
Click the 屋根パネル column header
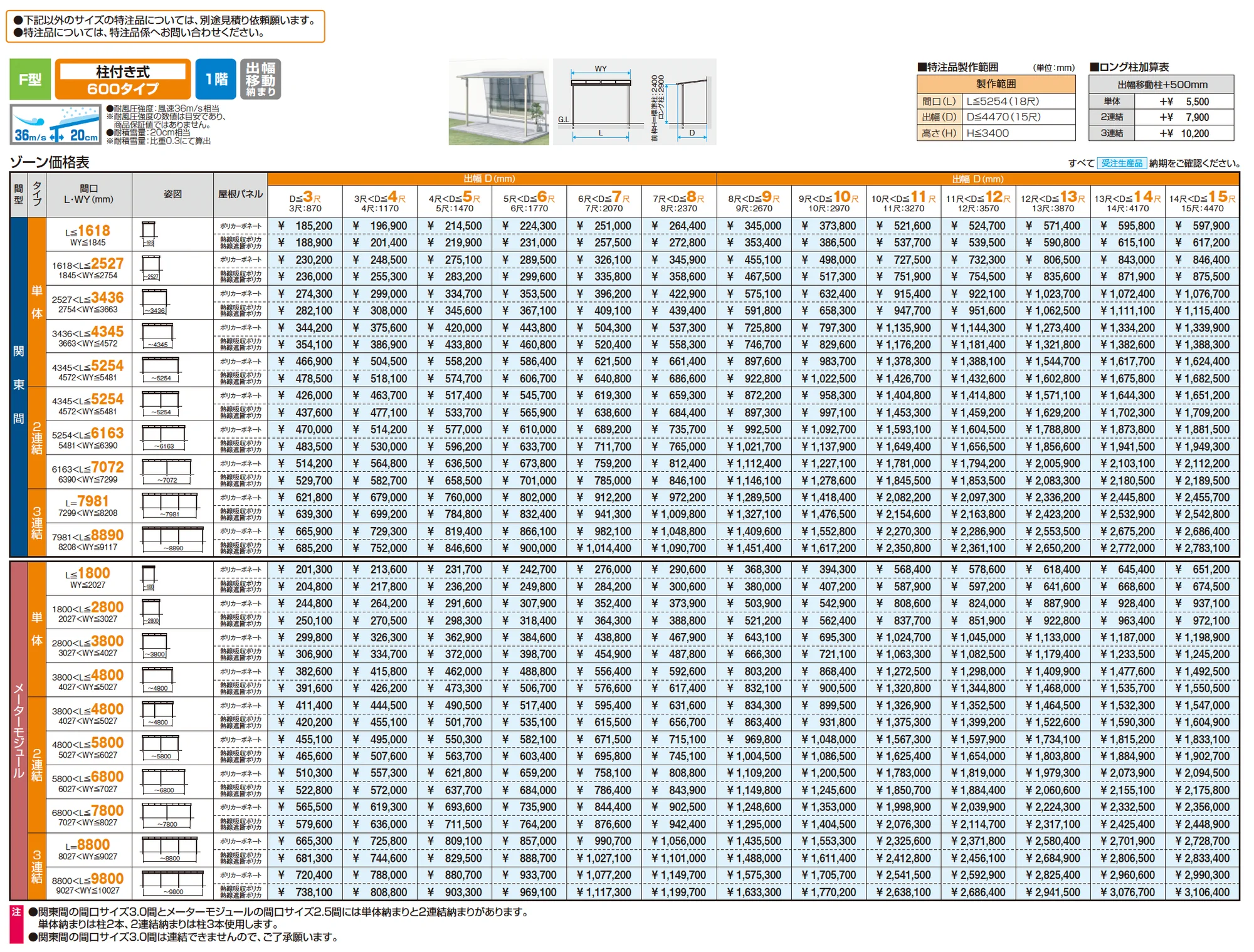[240, 194]
